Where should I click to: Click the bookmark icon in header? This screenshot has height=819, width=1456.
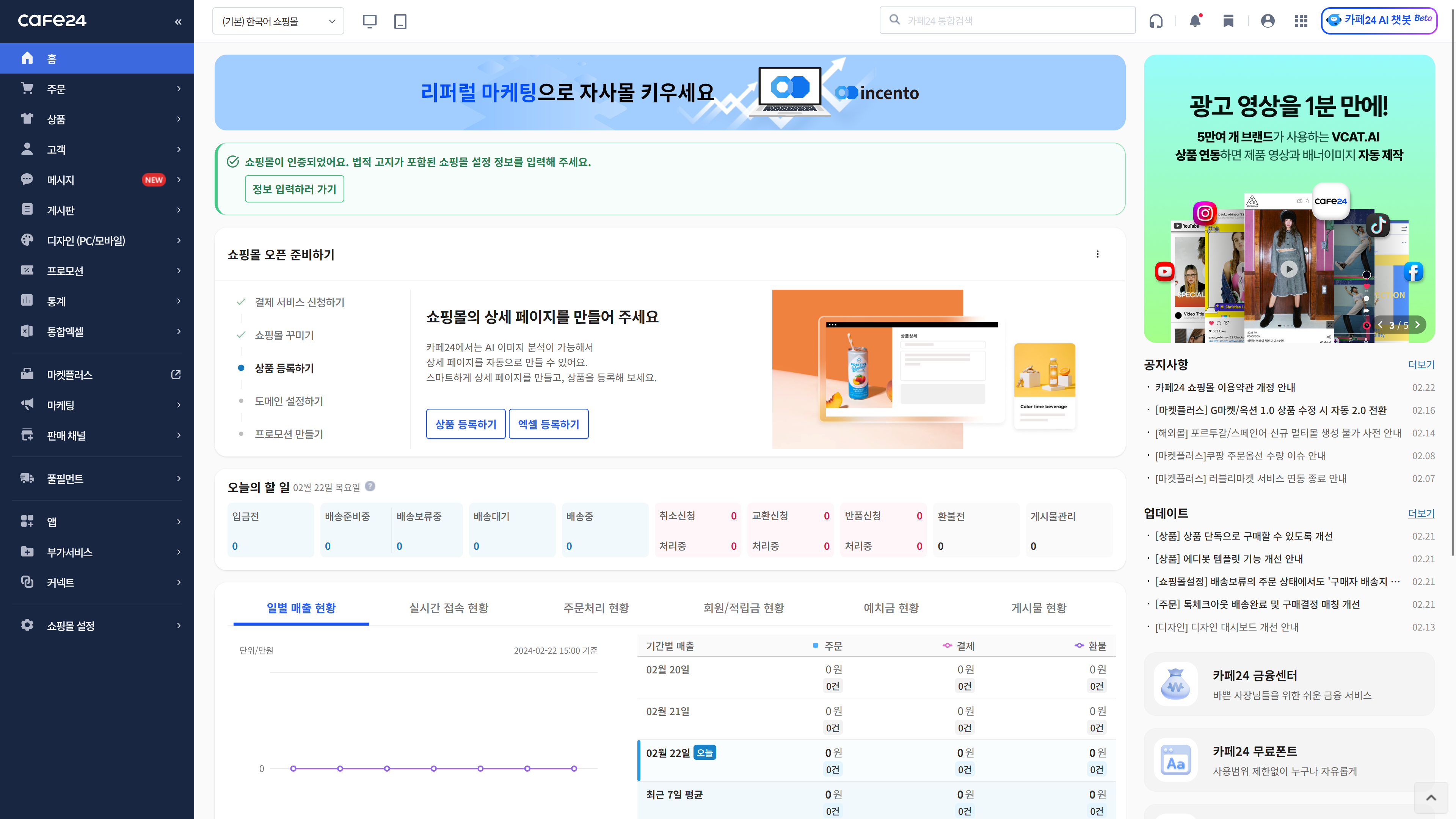click(x=1228, y=21)
